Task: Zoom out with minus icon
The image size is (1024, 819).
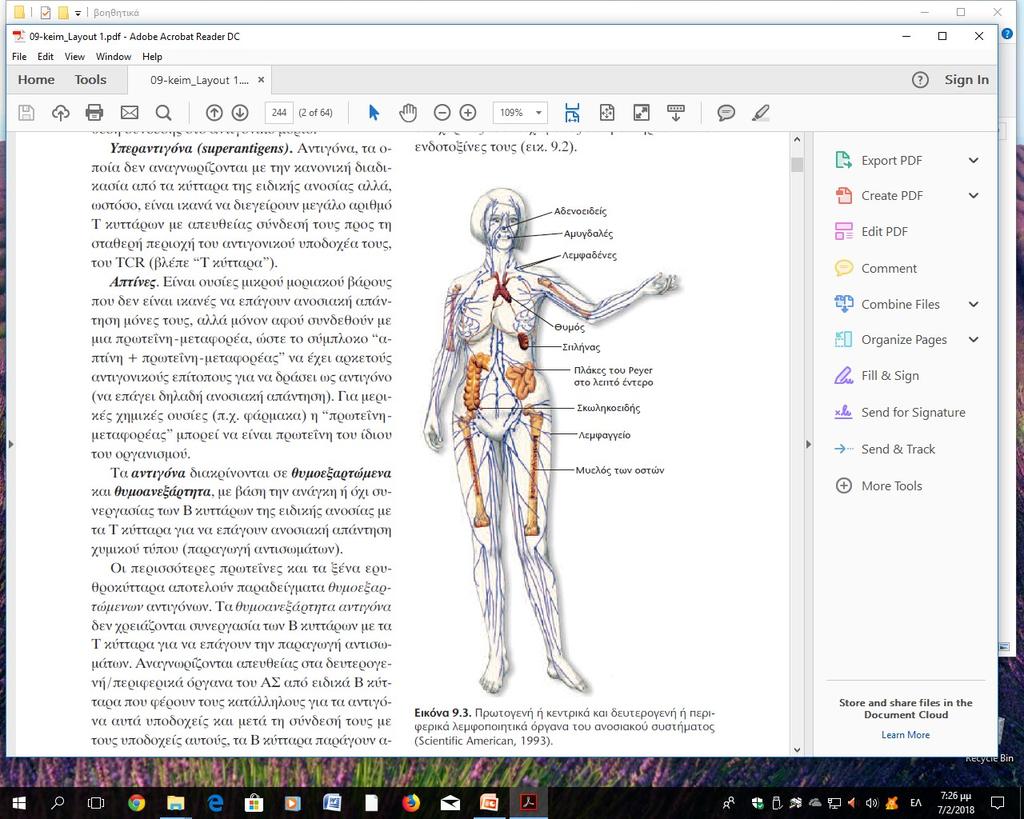Action: [x=442, y=113]
